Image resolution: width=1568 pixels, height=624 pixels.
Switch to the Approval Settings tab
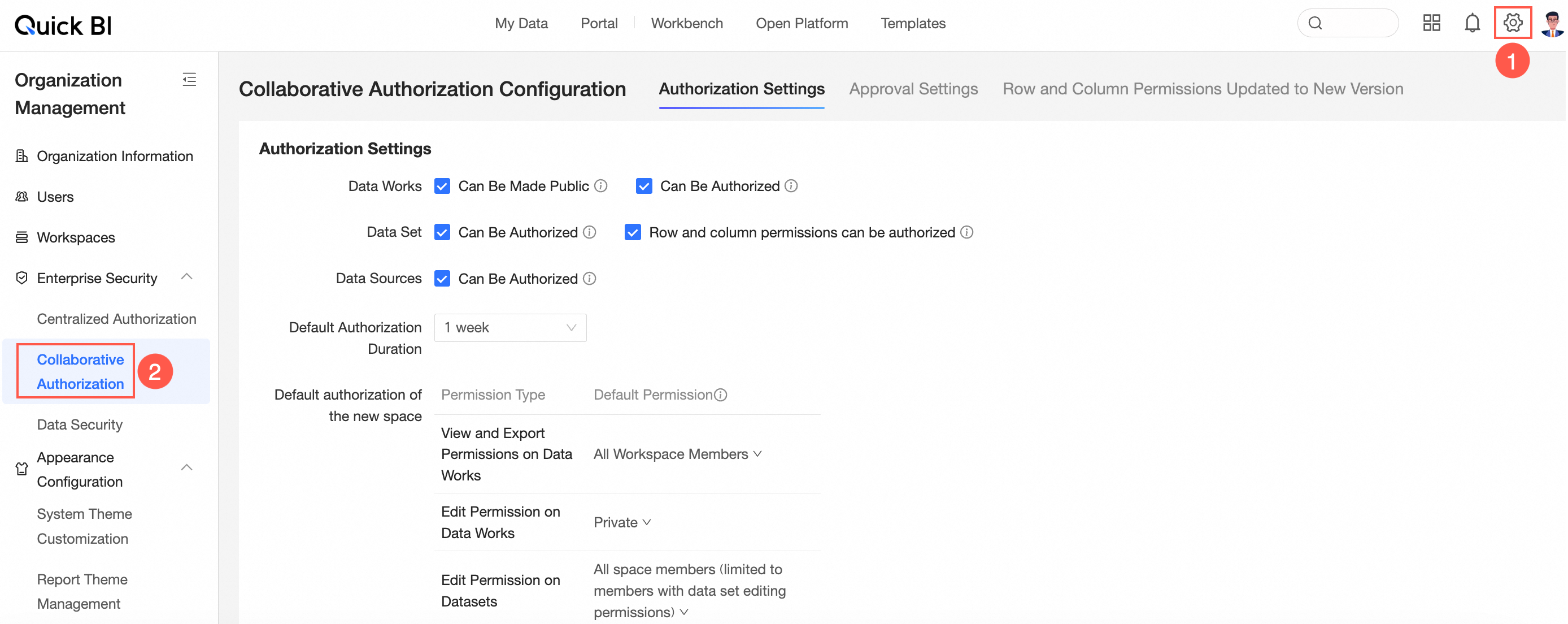click(x=913, y=89)
